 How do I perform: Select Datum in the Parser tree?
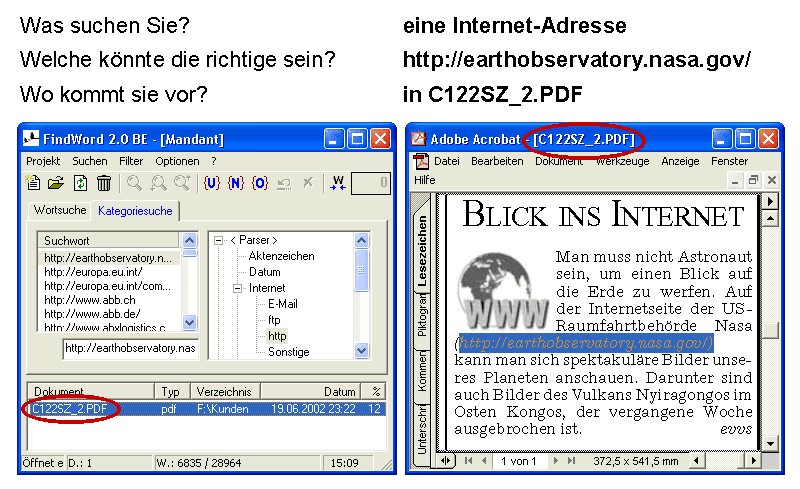coord(264,272)
